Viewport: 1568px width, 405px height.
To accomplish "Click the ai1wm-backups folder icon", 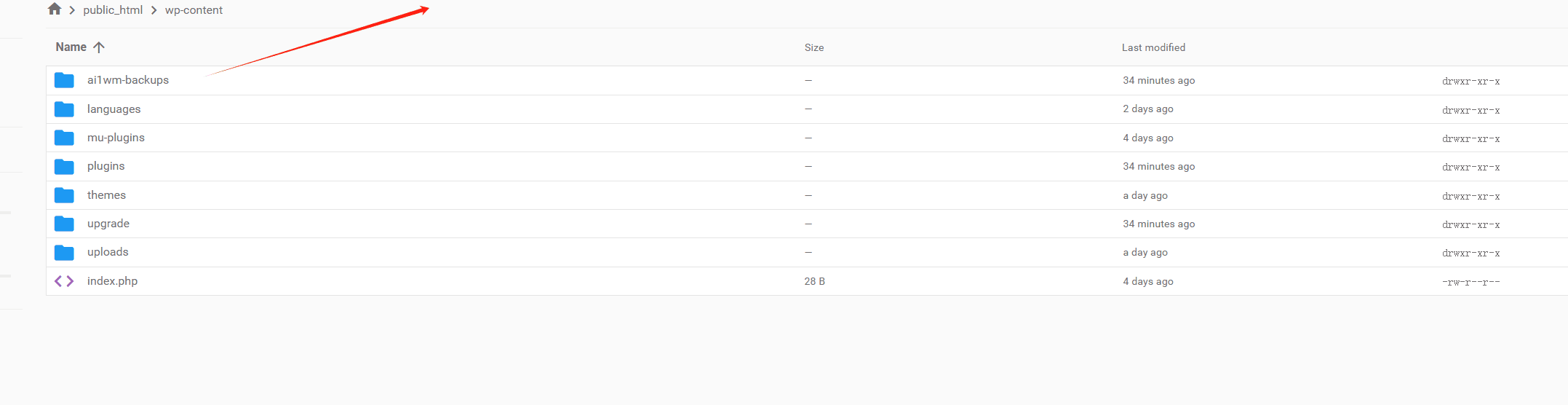I will pyautogui.click(x=64, y=80).
